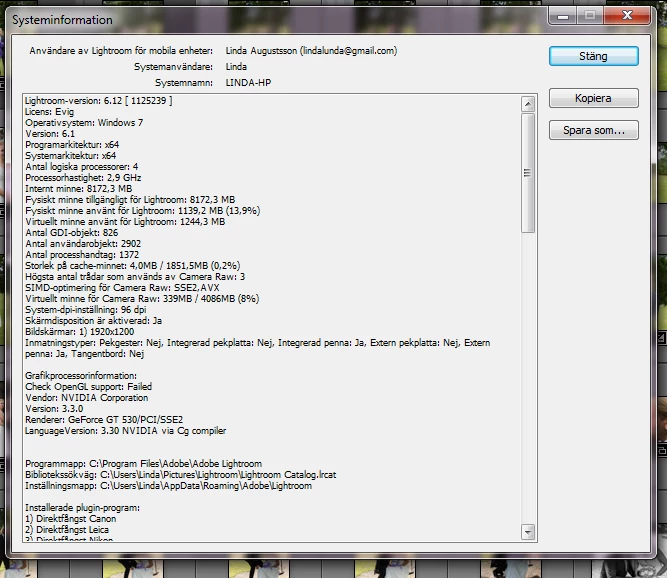Click Virtuellt minne för Camera Raw line
The height and width of the screenshot is (578, 667).
click(x=142, y=299)
